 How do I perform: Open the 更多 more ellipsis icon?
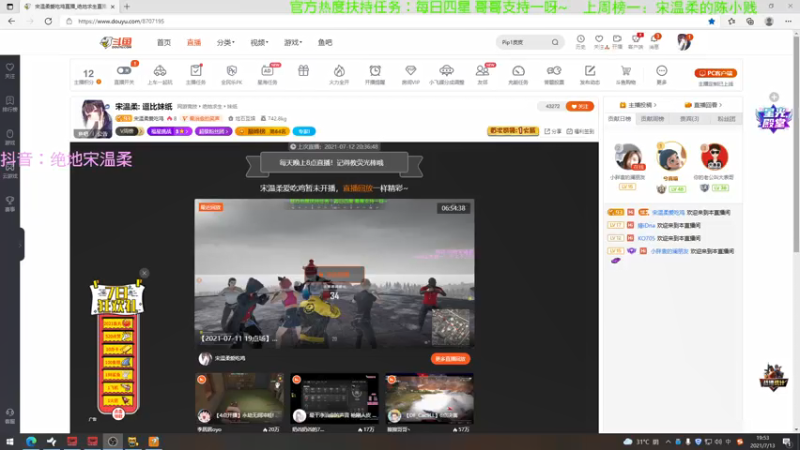662,74
